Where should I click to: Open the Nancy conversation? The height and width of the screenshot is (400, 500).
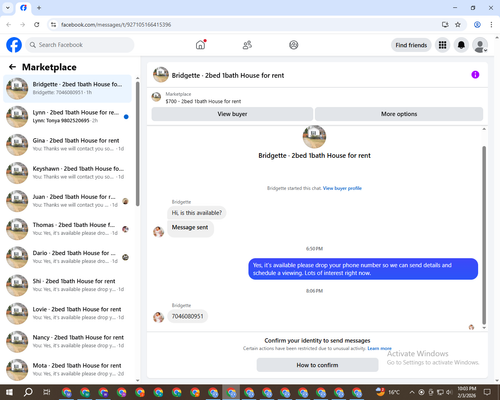(x=67, y=341)
